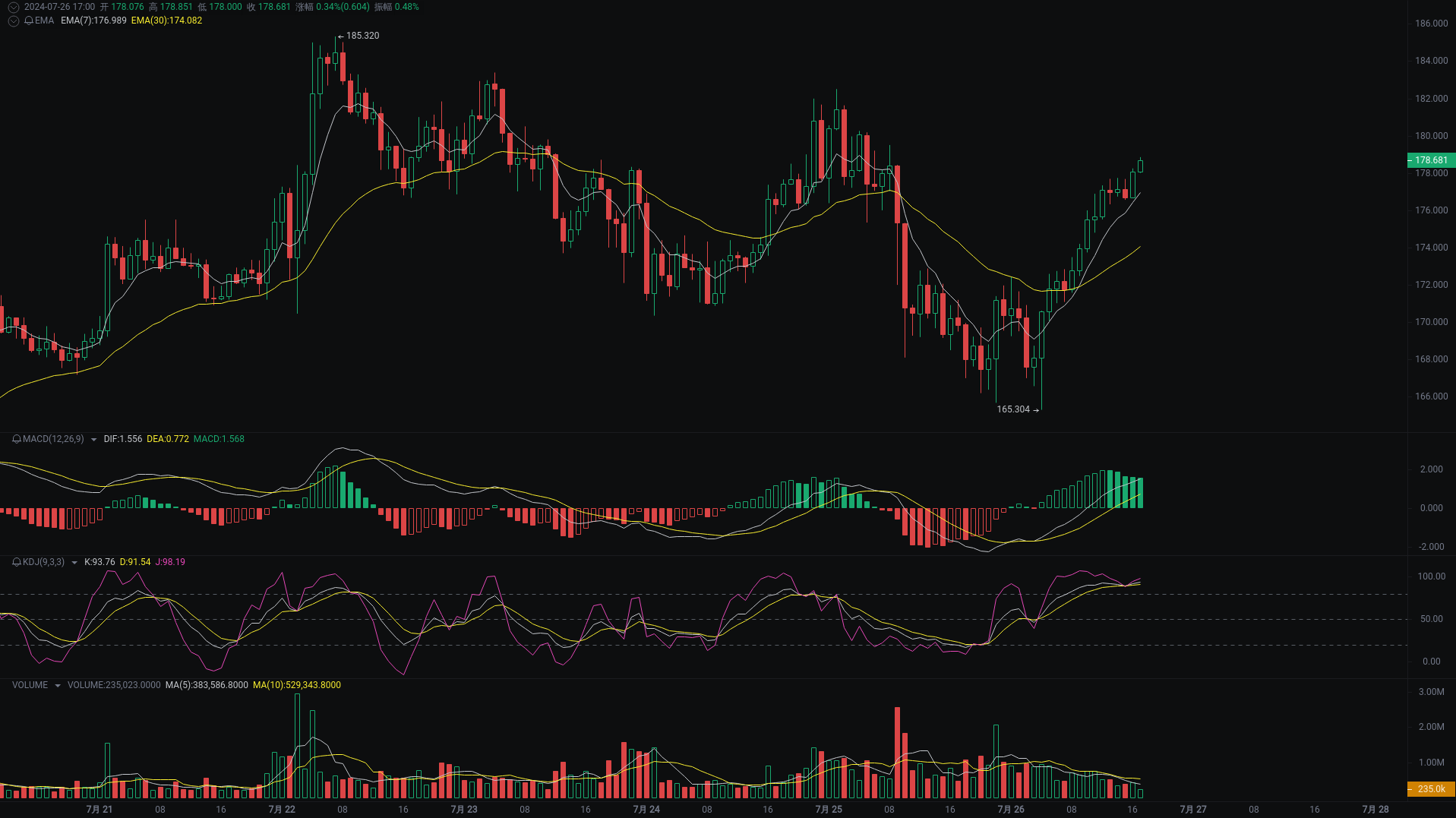Collapse the OHLC info row via circled chevron

click(13, 6)
